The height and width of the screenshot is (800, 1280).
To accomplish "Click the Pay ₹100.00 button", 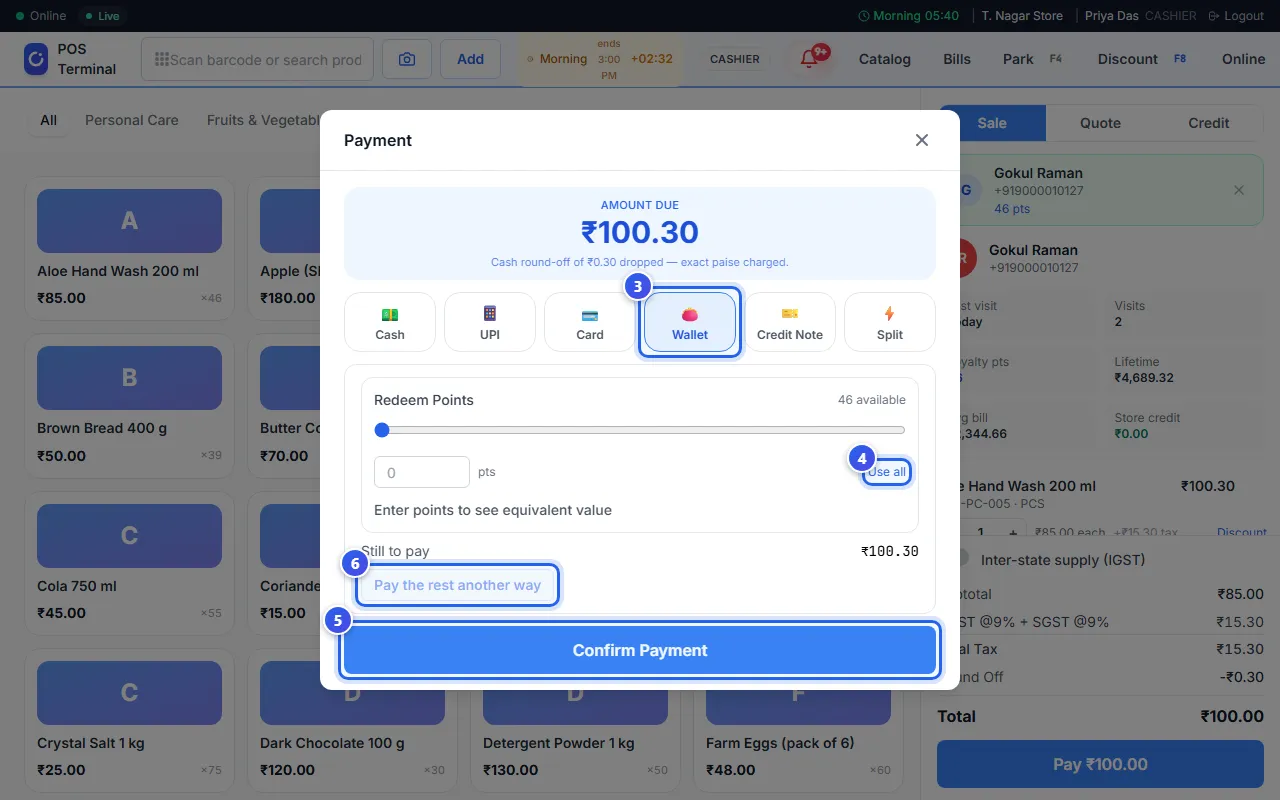I will 1098,764.
